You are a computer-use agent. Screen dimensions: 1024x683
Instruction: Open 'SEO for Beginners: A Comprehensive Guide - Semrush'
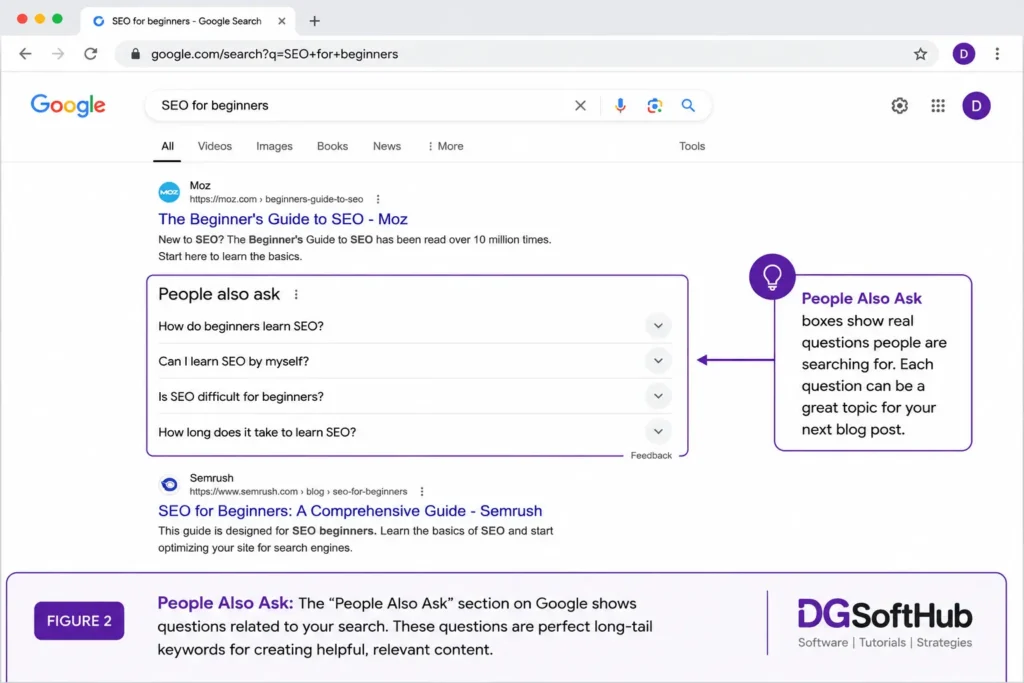coord(350,511)
